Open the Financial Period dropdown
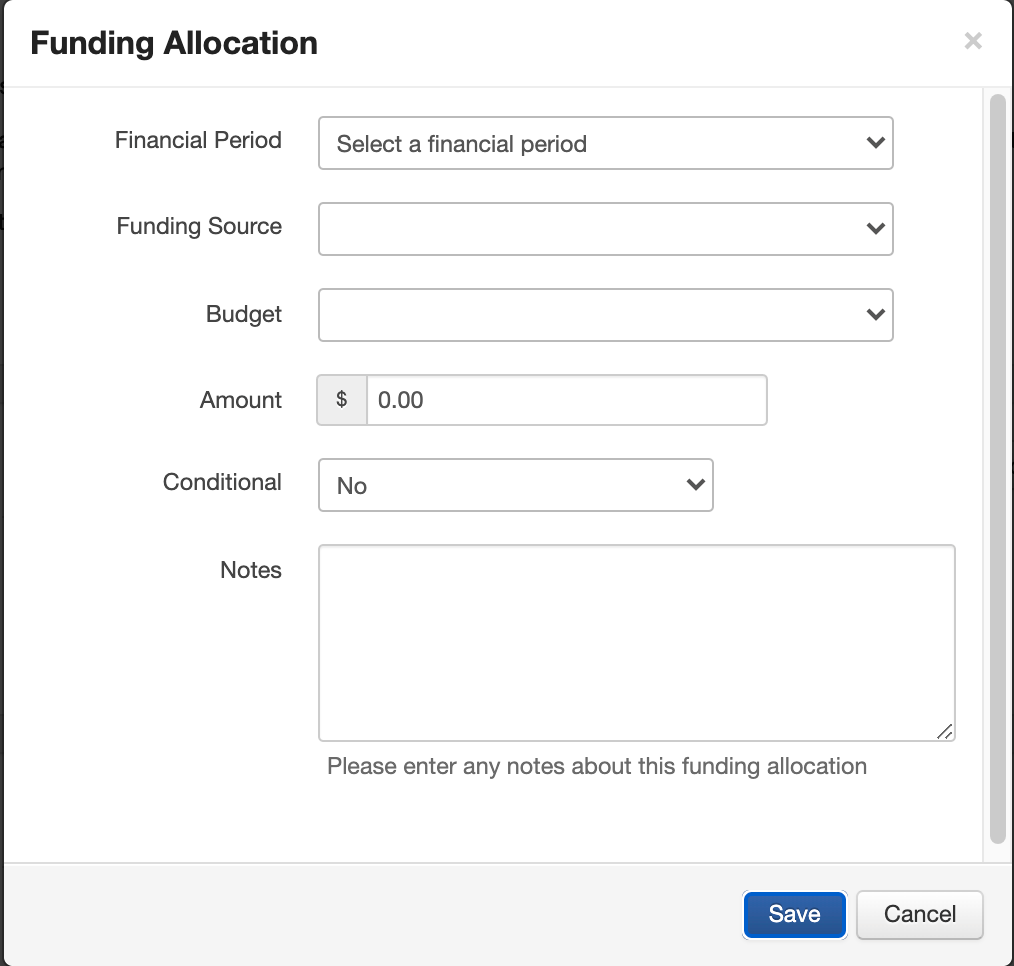The image size is (1014, 966). pyautogui.click(x=605, y=144)
